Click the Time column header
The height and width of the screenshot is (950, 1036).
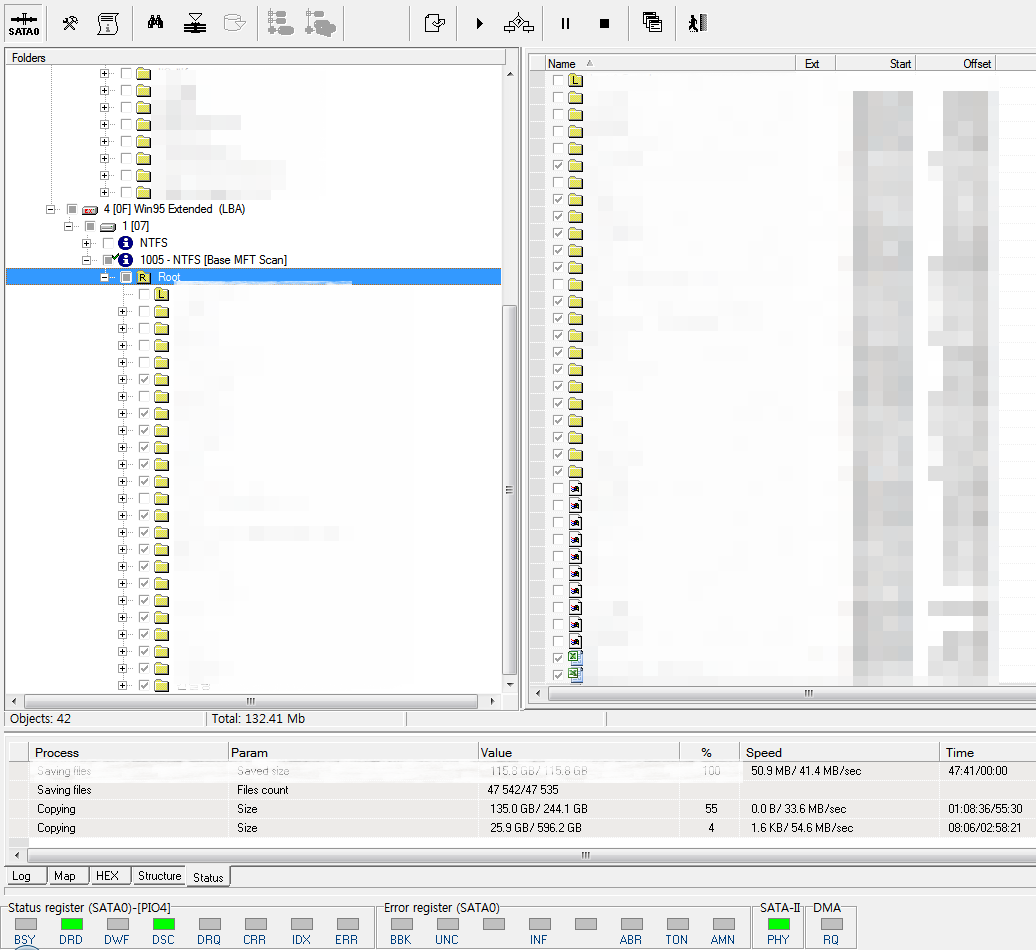click(987, 752)
